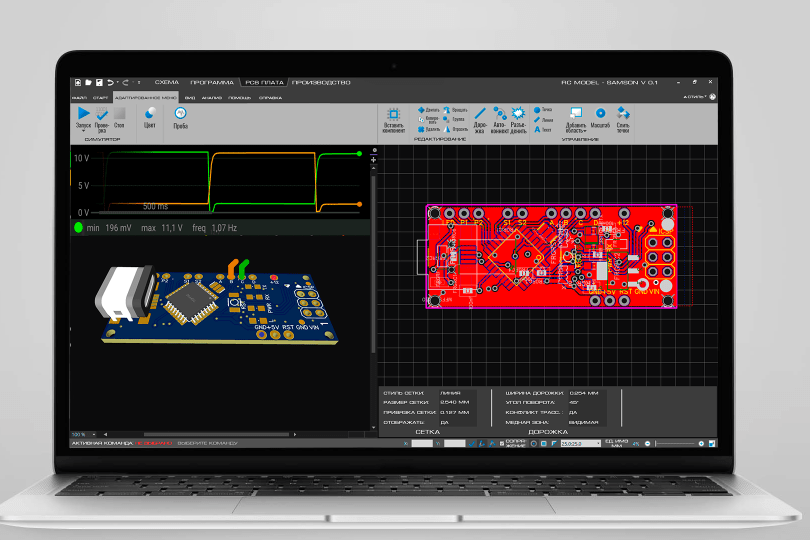
Task: Click the redo arrow icon
Action: coord(126,82)
